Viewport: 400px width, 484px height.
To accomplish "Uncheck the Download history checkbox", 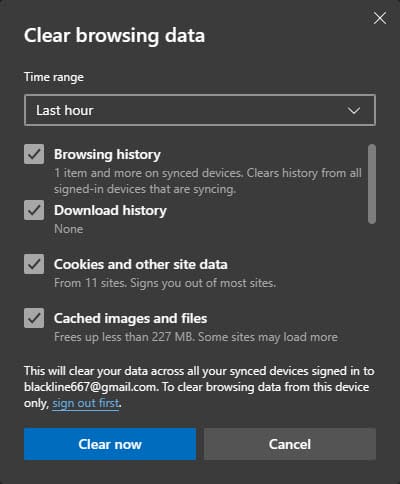I will point(34,210).
